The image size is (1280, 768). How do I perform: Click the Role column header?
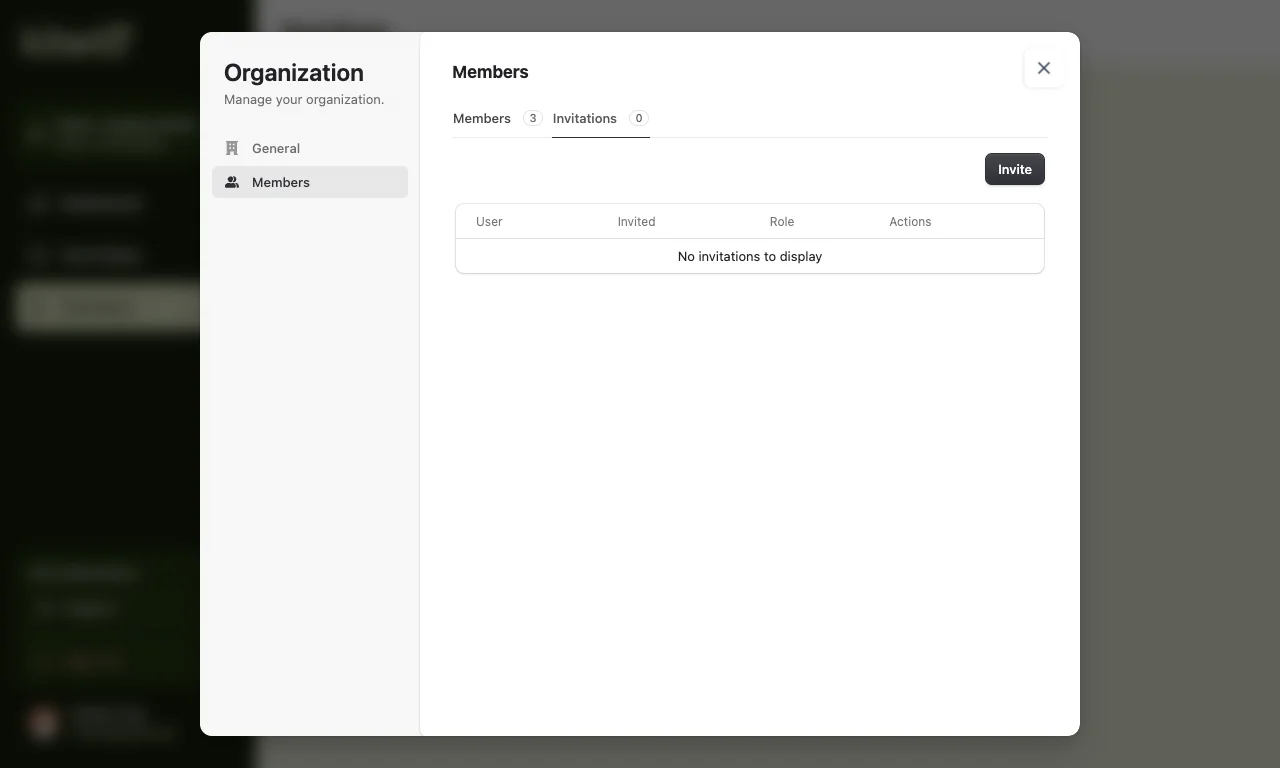tap(781, 222)
